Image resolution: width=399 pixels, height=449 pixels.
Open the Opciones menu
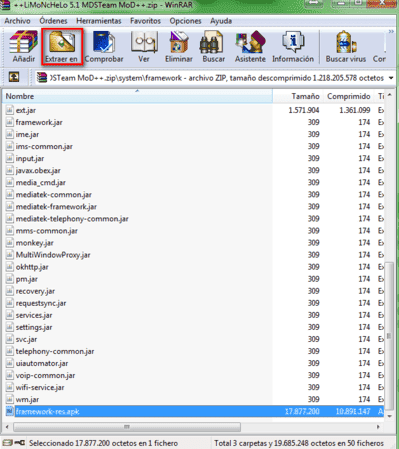185,21
